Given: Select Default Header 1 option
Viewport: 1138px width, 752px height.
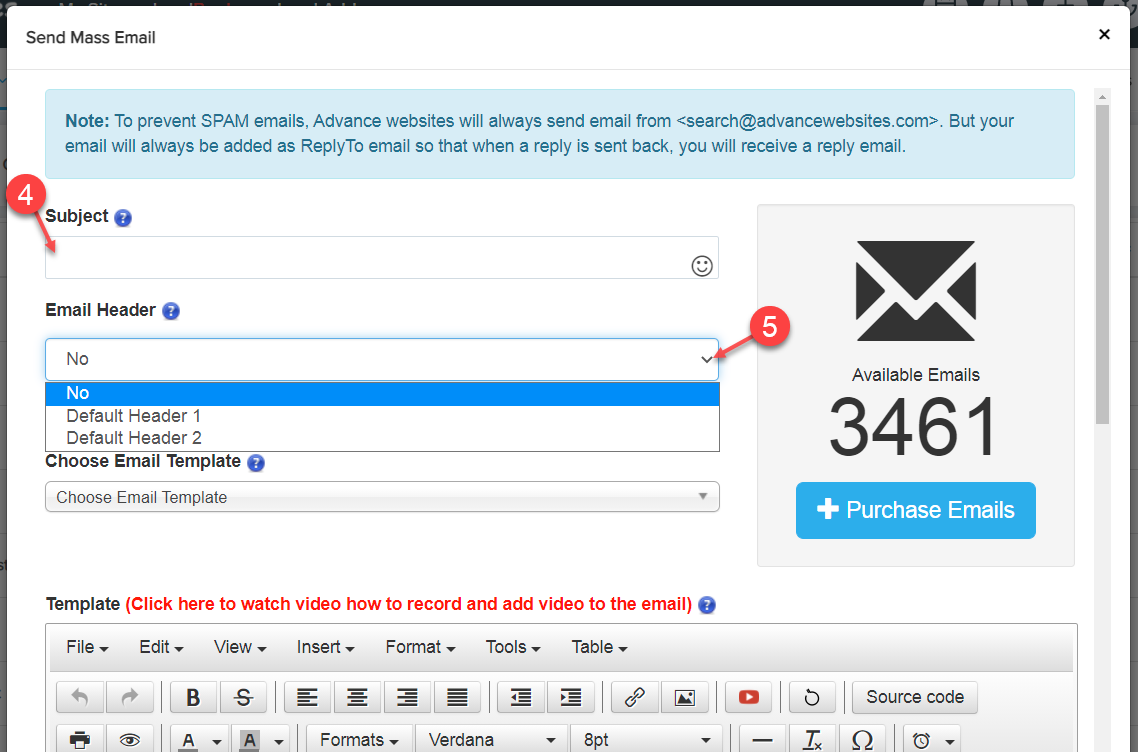Looking at the screenshot, I should point(133,415).
